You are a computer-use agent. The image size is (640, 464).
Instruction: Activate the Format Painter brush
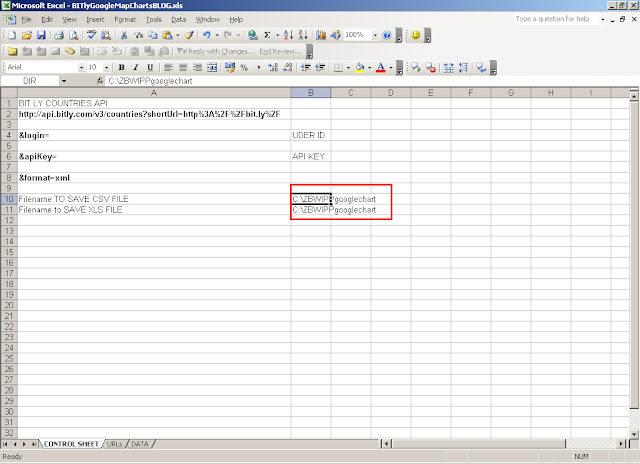click(x=189, y=35)
